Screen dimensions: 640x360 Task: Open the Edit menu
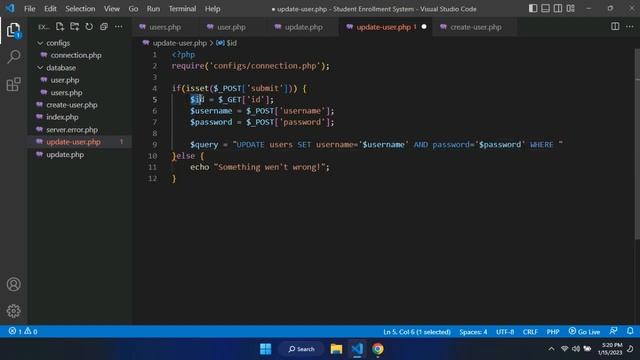click(x=50, y=9)
